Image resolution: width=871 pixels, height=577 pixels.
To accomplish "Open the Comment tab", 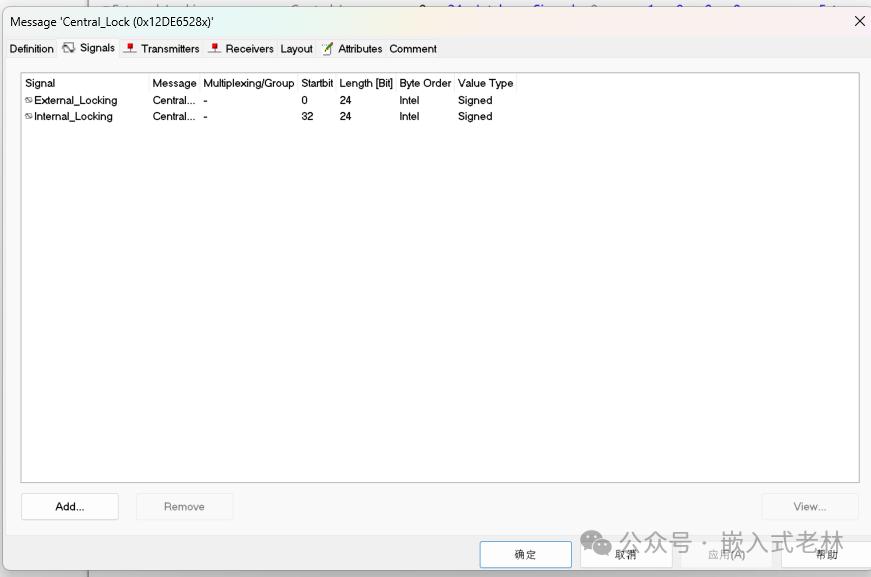I will pyautogui.click(x=413, y=49).
